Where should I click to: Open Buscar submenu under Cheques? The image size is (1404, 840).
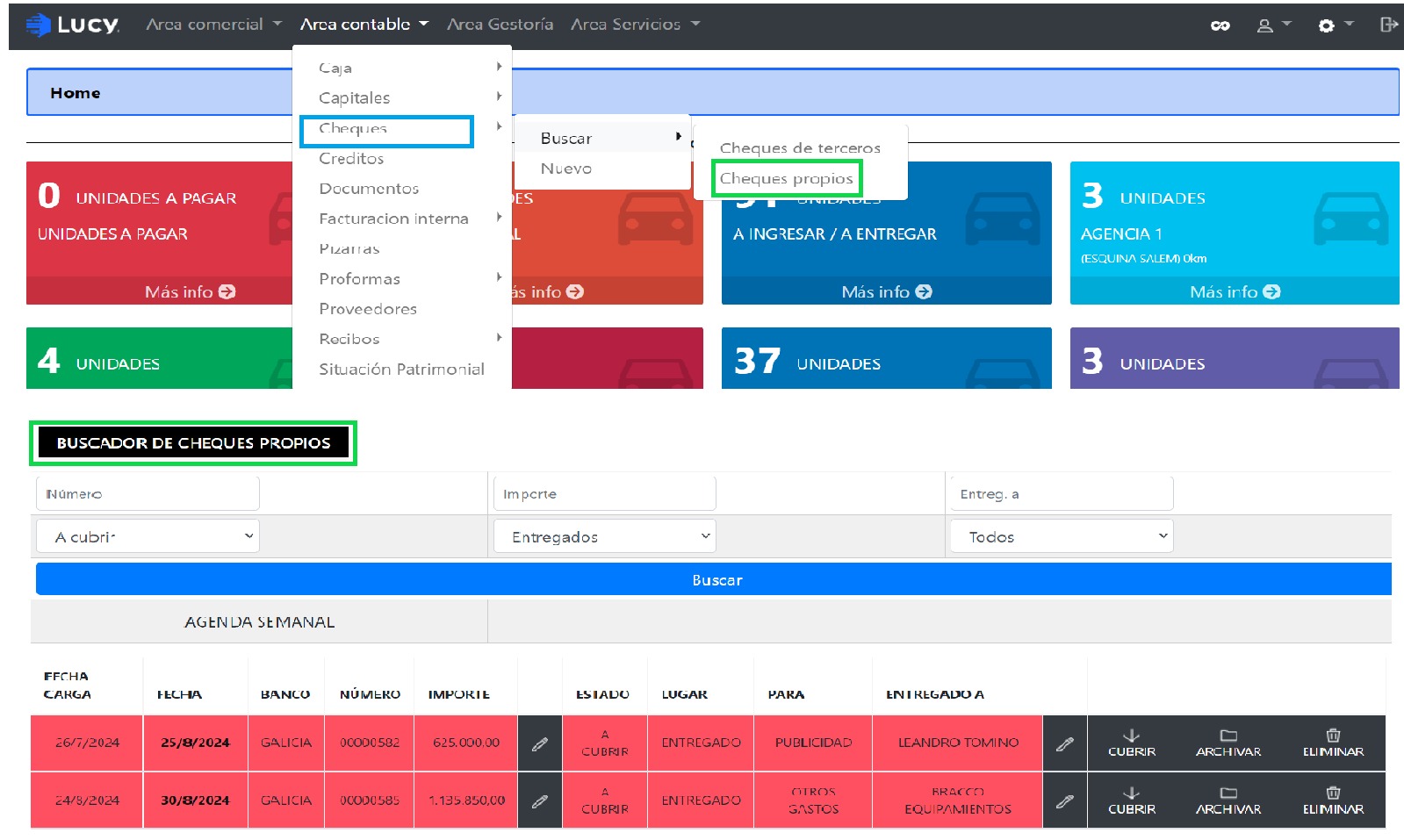[x=602, y=138]
